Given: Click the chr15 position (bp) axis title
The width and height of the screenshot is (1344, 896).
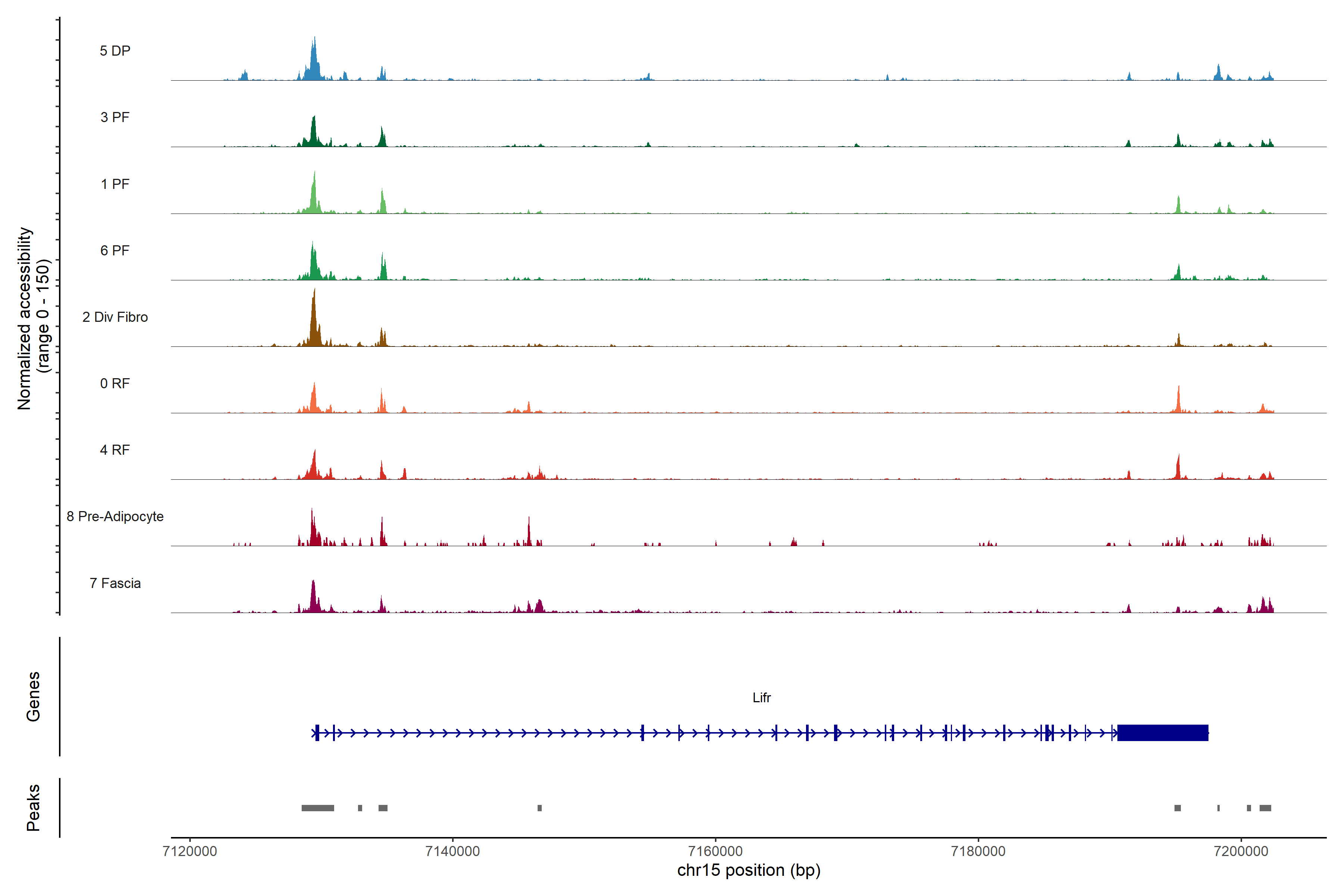Looking at the screenshot, I should pos(749,870).
